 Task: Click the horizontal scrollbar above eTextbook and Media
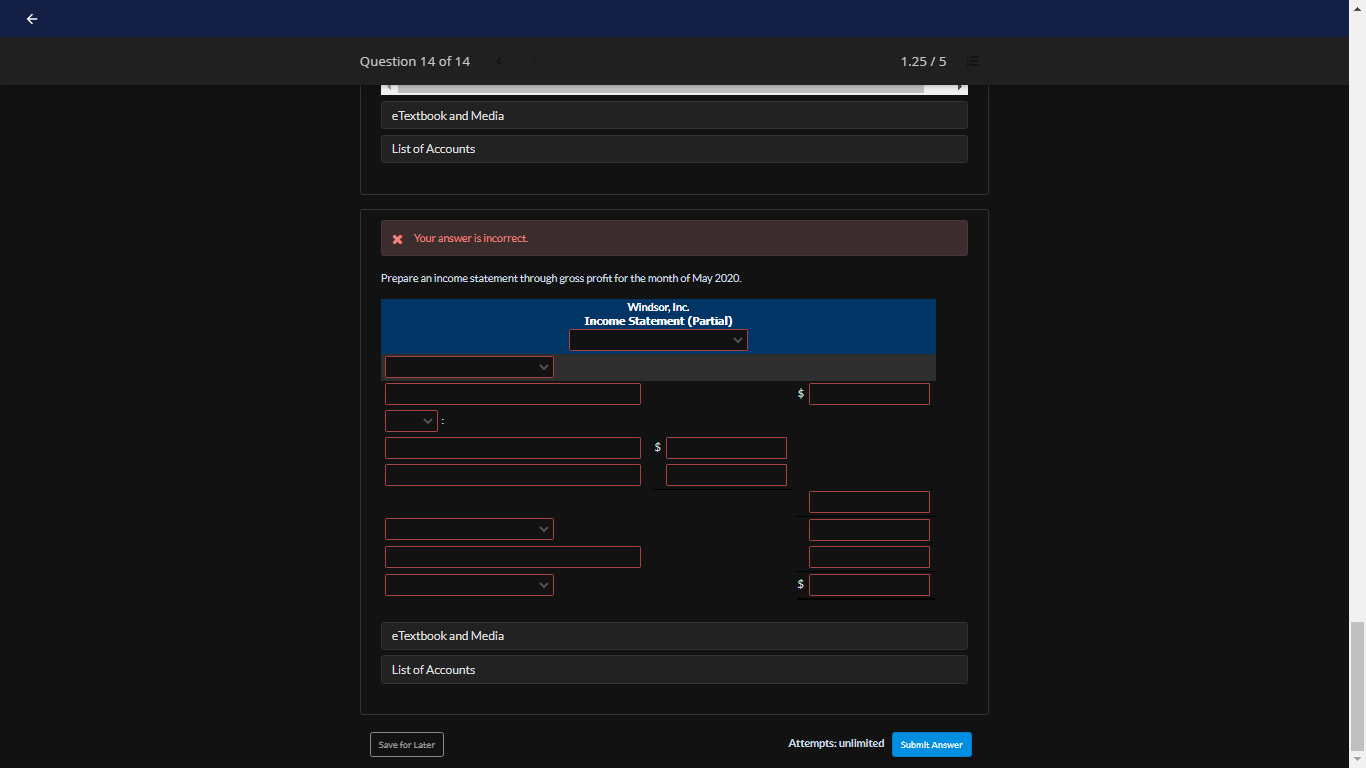coord(674,89)
